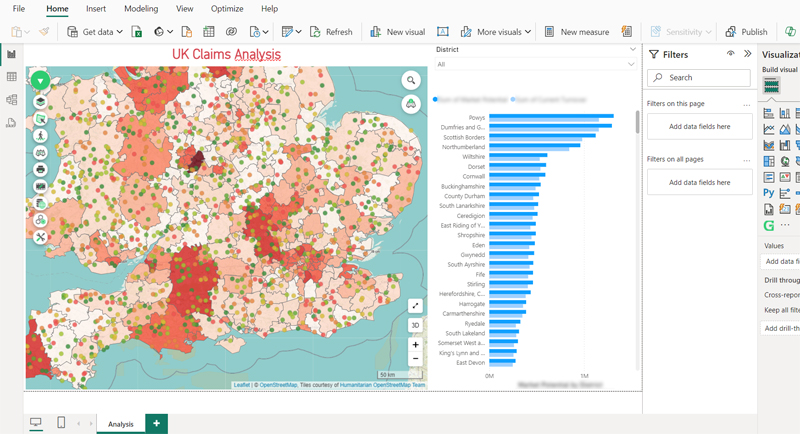The height and width of the screenshot is (434, 800).
Task: Refresh the report data
Action: point(331,32)
